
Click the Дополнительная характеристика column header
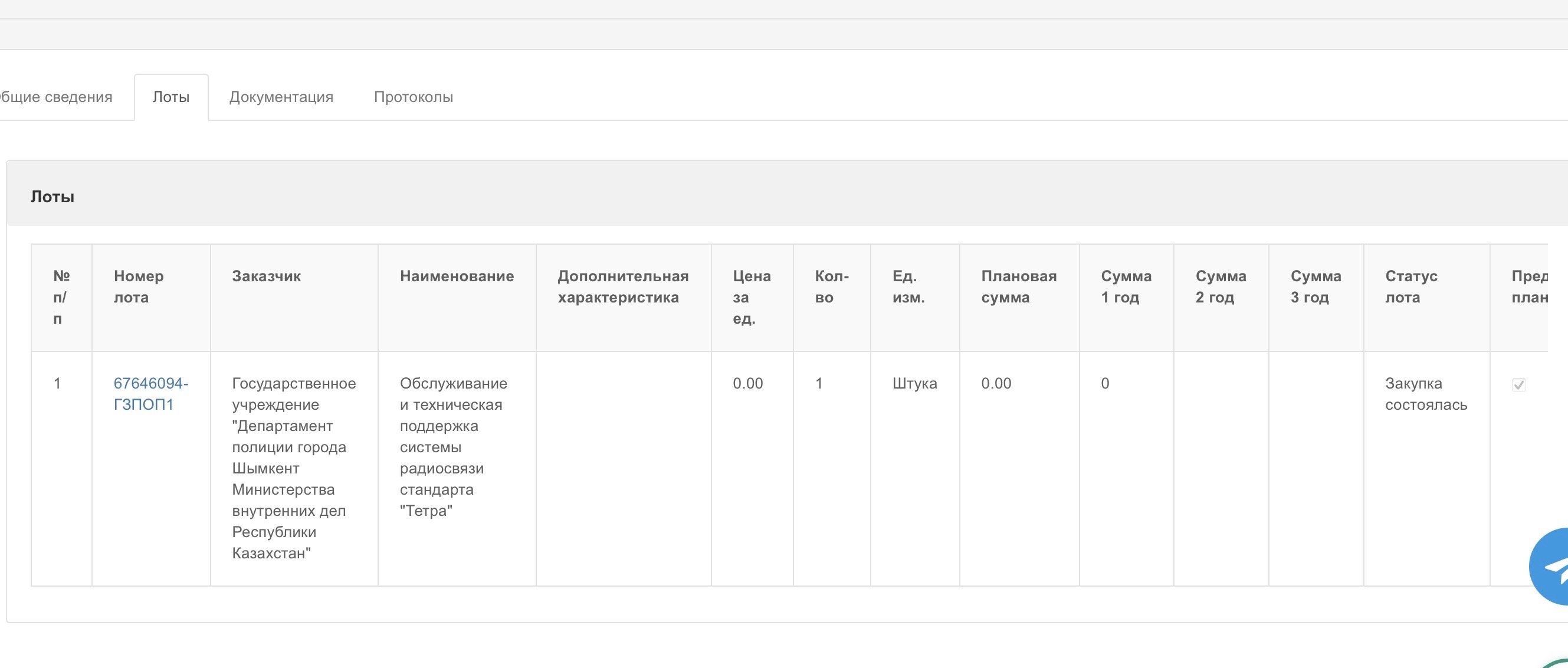(x=624, y=298)
